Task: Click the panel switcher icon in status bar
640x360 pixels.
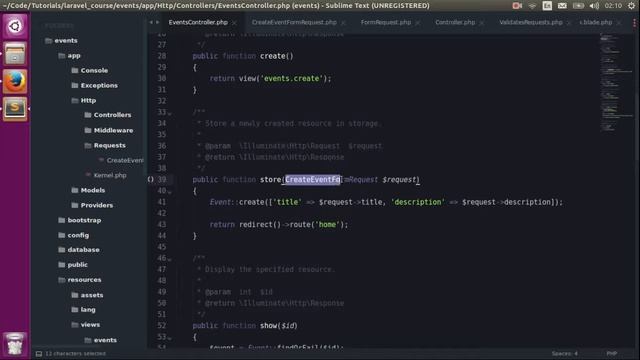Action: [x=39, y=354]
